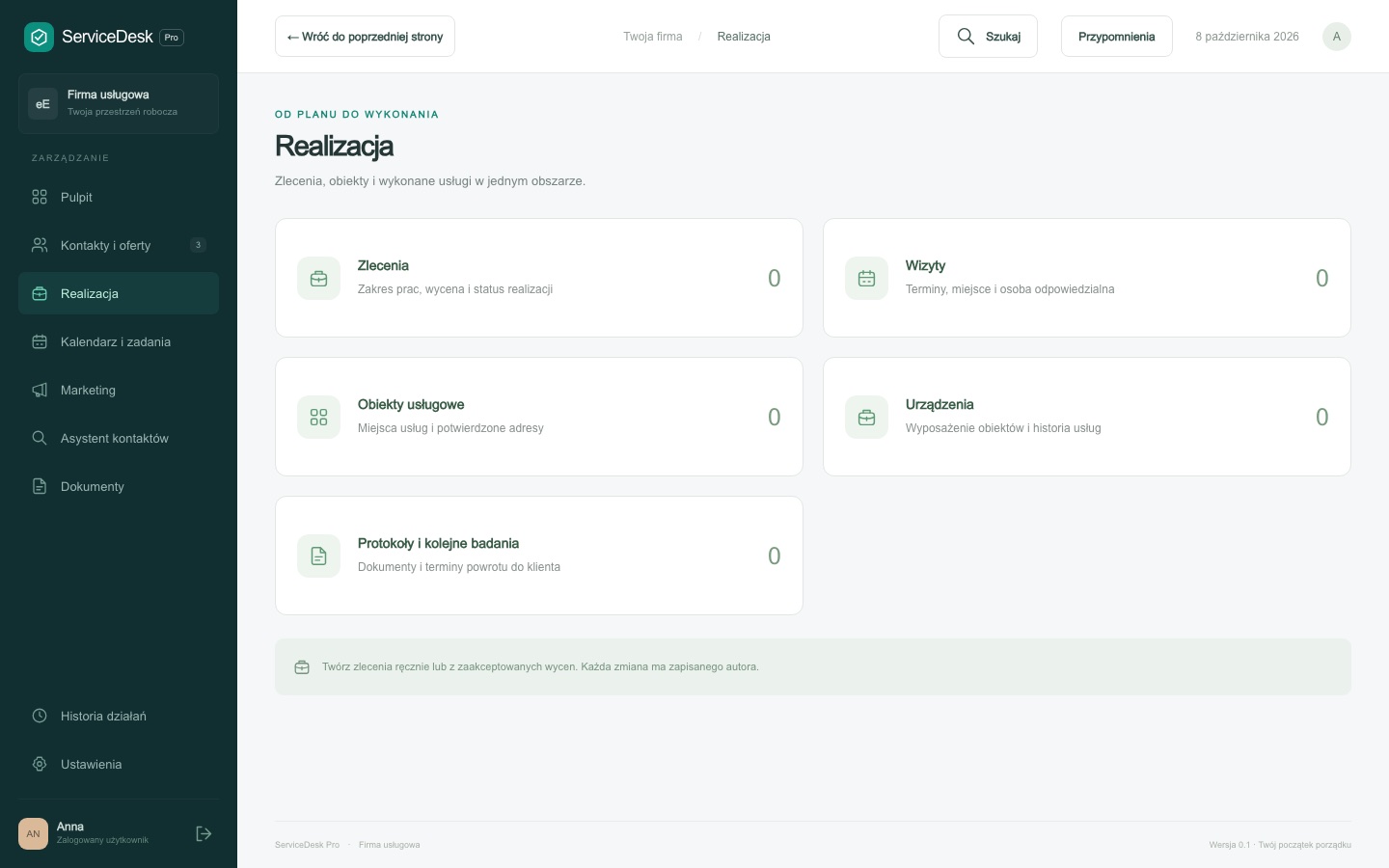Click the Zlecenia card briefcase icon
The height and width of the screenshot is (868, 1389).
(318, 278)
